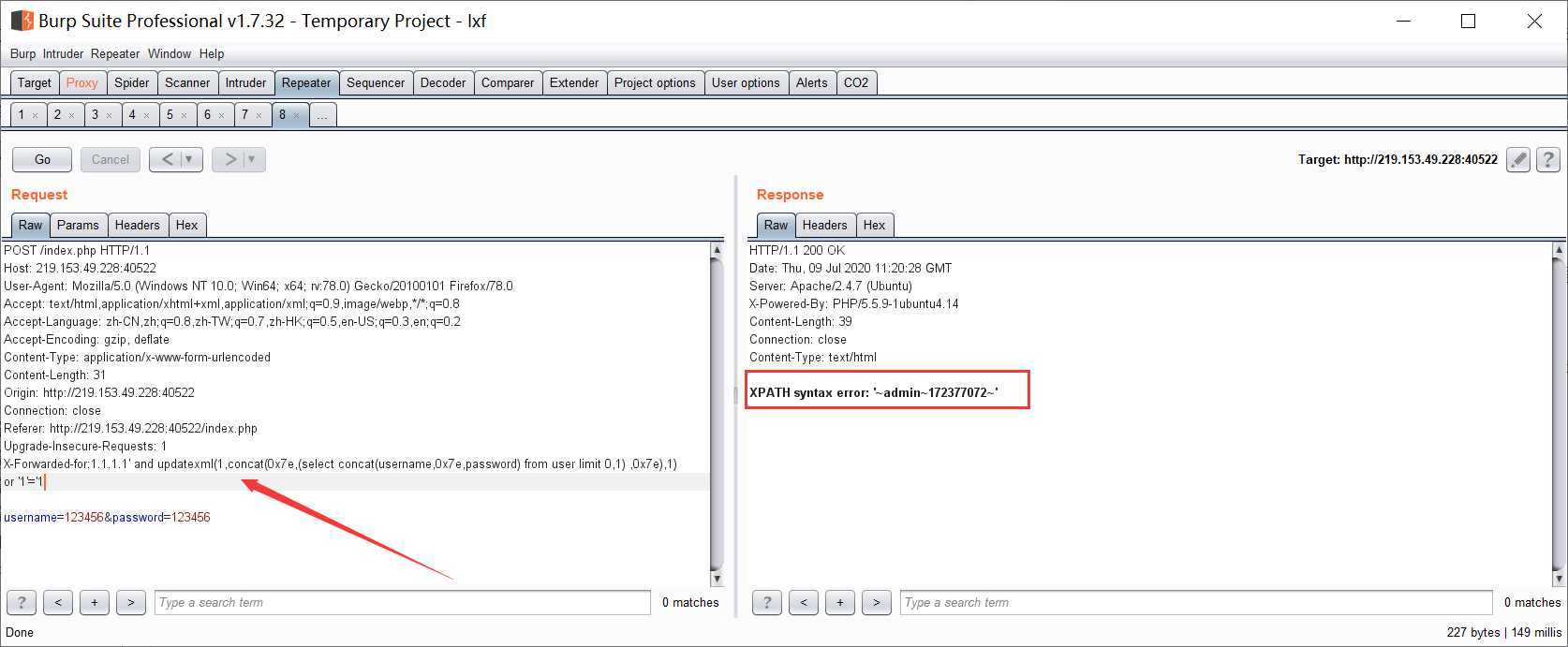The image size is (1568, 647).
Task: Click the Content-Length: 39 response header
Action: click(801, 322)
